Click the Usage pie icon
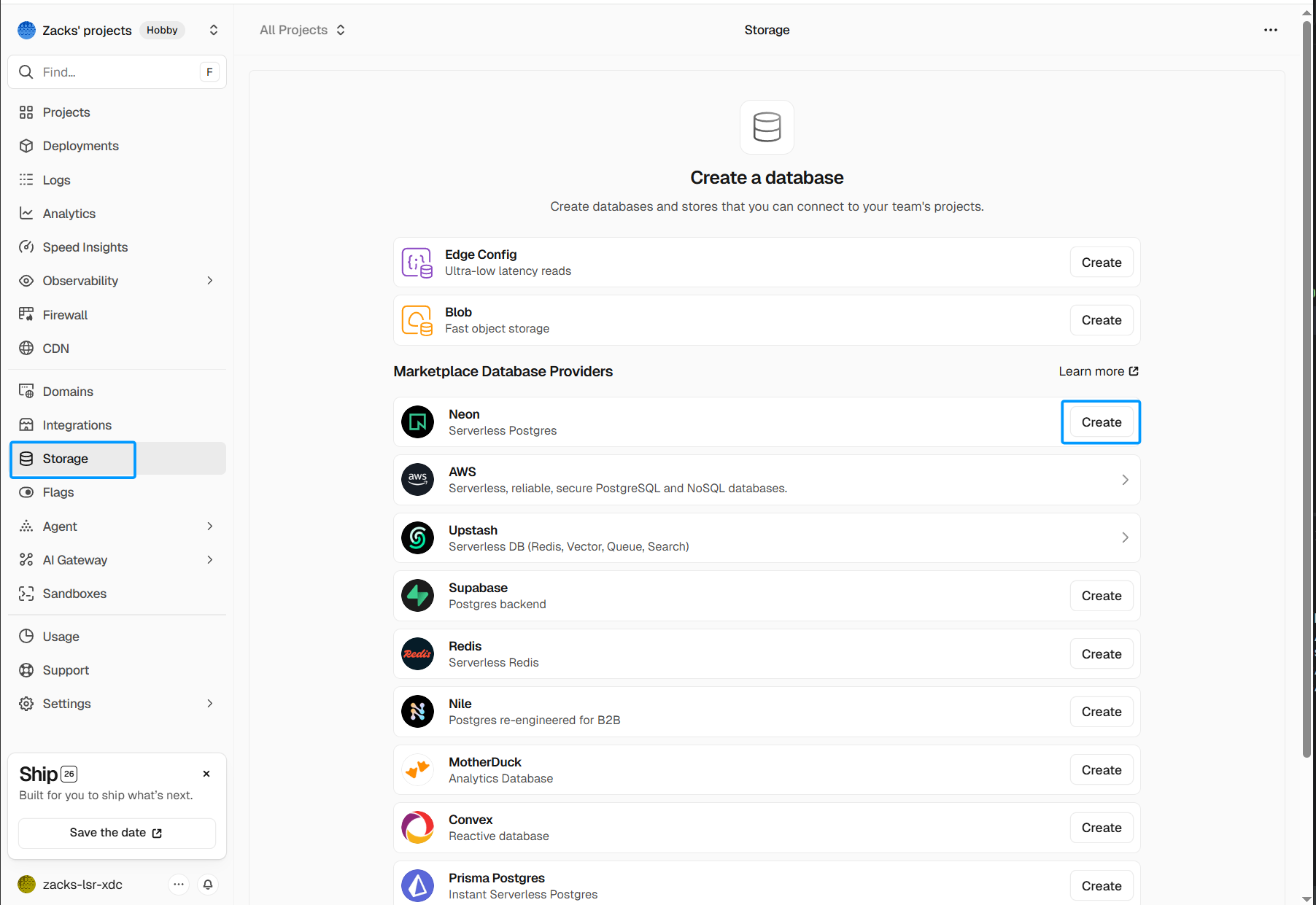Image resolution: width=1316 pixels, height=905 pixels. (x=26, y=636)
